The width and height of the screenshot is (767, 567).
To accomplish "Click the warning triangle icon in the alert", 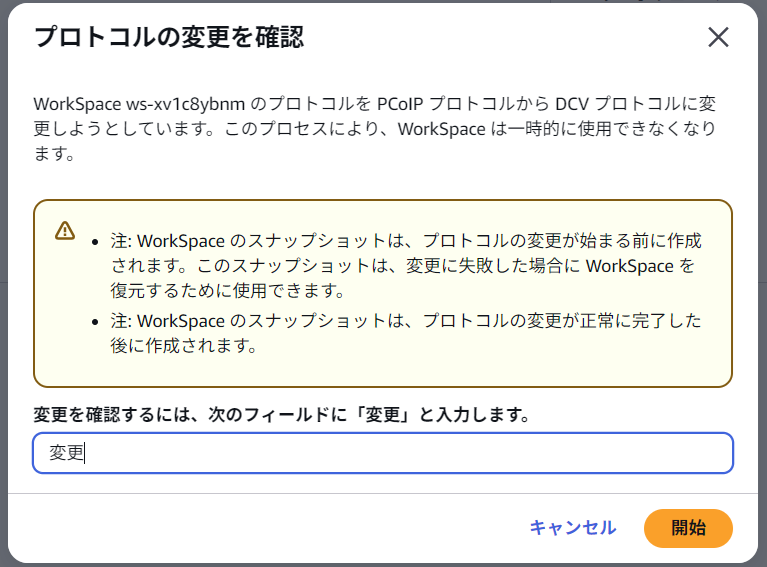I will point(65,230).
